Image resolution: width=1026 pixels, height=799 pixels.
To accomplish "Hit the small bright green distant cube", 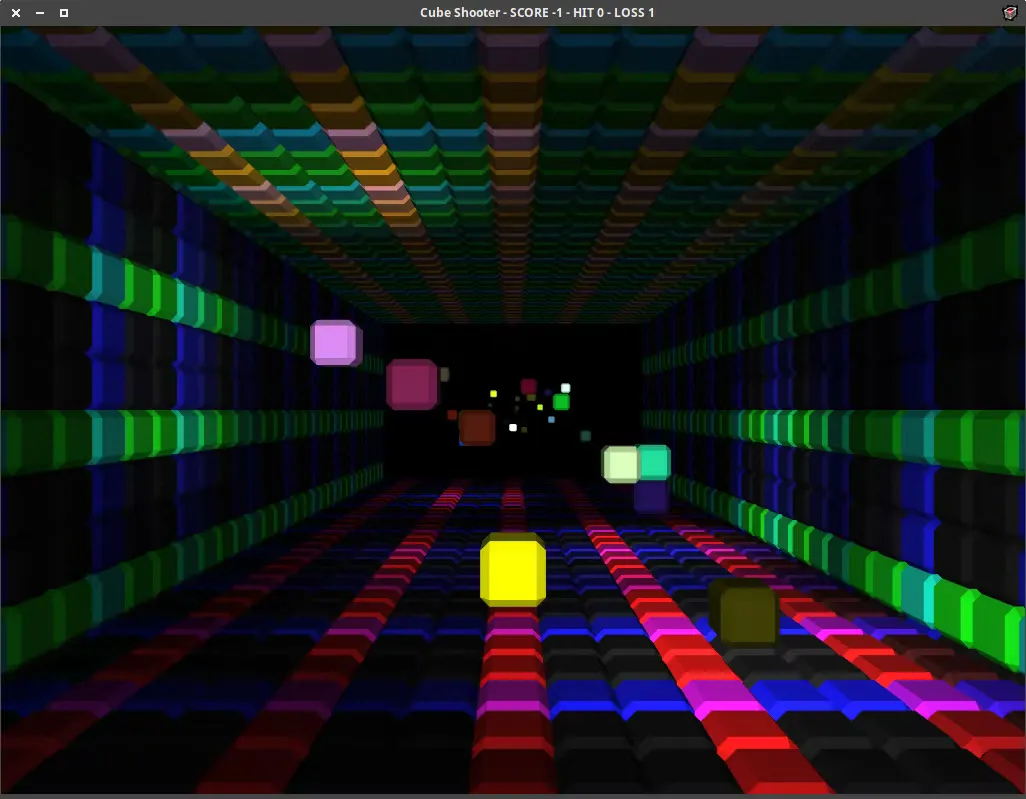I will 561,402.
